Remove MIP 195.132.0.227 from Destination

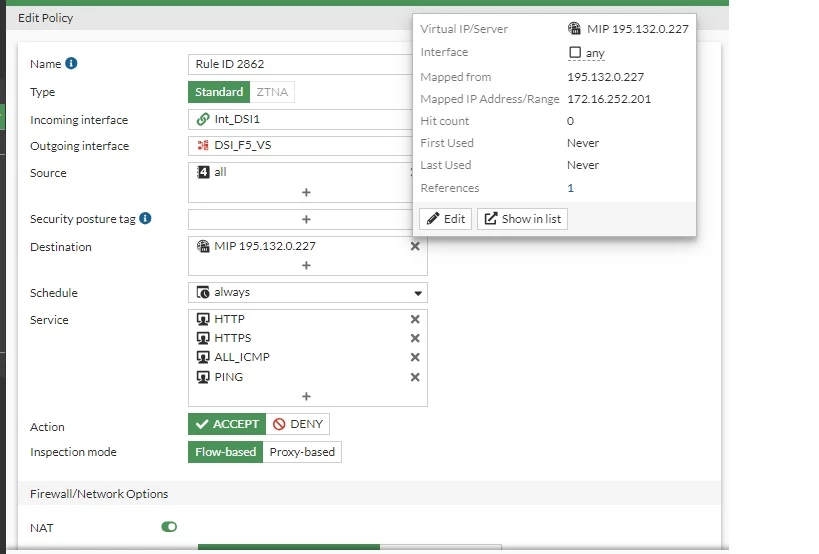(415, 246)
